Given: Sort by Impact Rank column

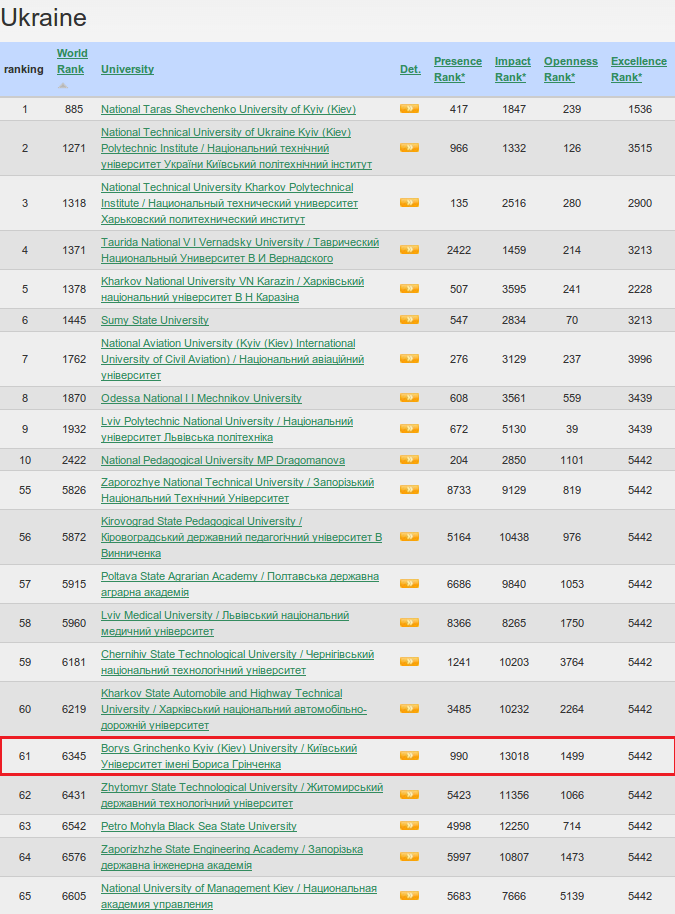Looking at the screenshot, I should click(x=513, y=69).
